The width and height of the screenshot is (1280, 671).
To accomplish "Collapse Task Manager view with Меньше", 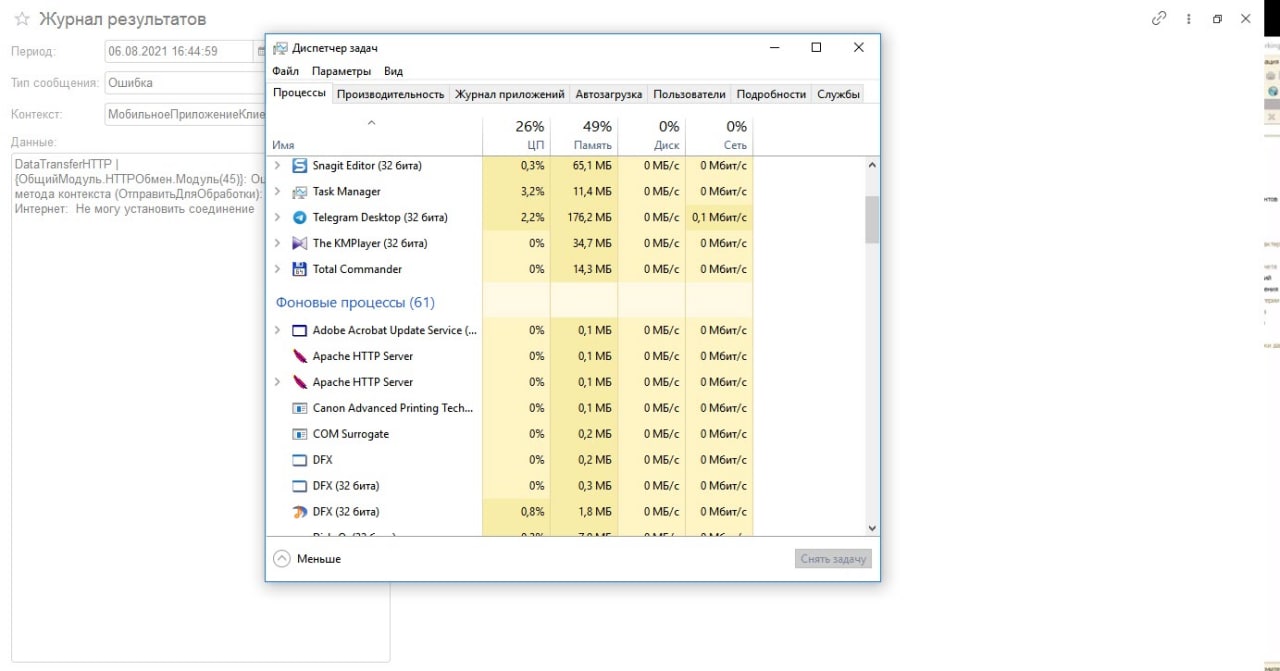I will point(307,559).
